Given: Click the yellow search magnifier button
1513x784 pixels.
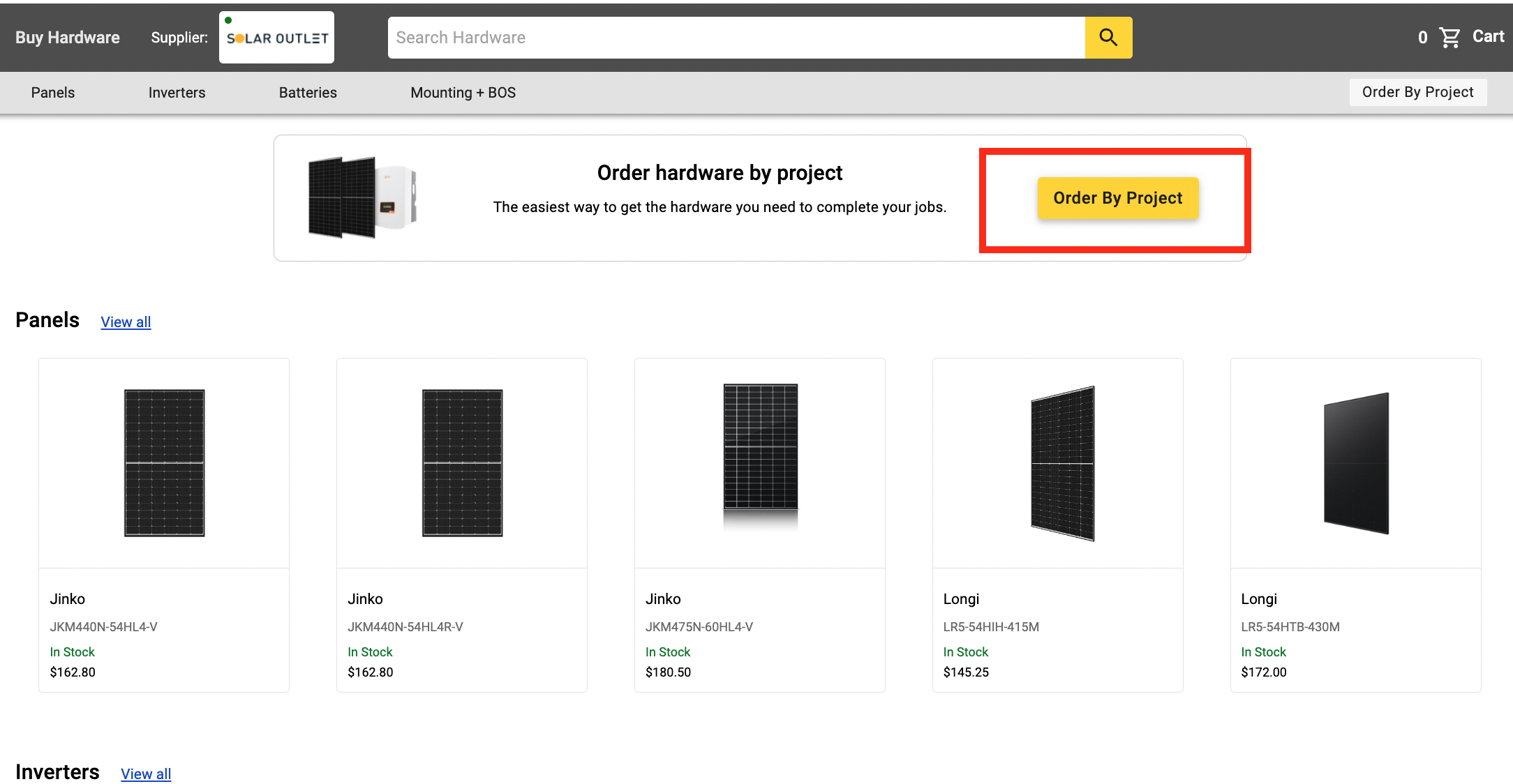Looking at the screenshot, I should click(x=1108, y=38).
